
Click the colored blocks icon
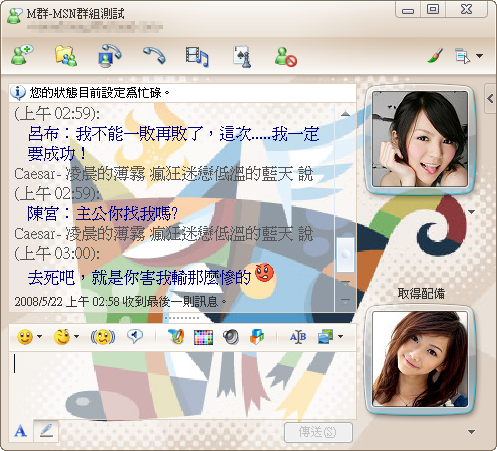(257, 336)
